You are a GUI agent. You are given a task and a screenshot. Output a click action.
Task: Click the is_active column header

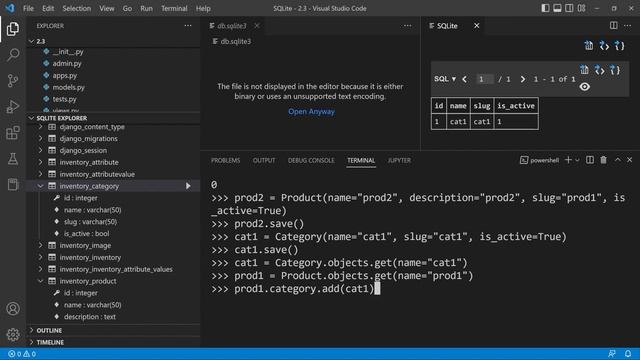coord(516,106)
